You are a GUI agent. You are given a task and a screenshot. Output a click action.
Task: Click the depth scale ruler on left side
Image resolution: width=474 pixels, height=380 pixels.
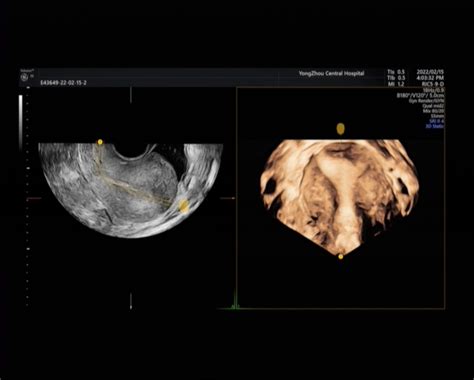28,197
